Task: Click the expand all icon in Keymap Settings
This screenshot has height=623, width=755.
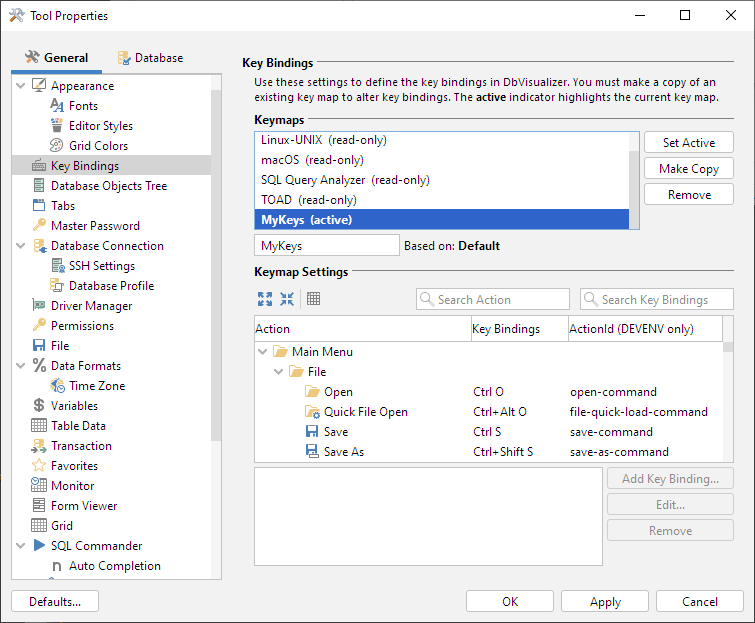Action: (x=265, y=299)
